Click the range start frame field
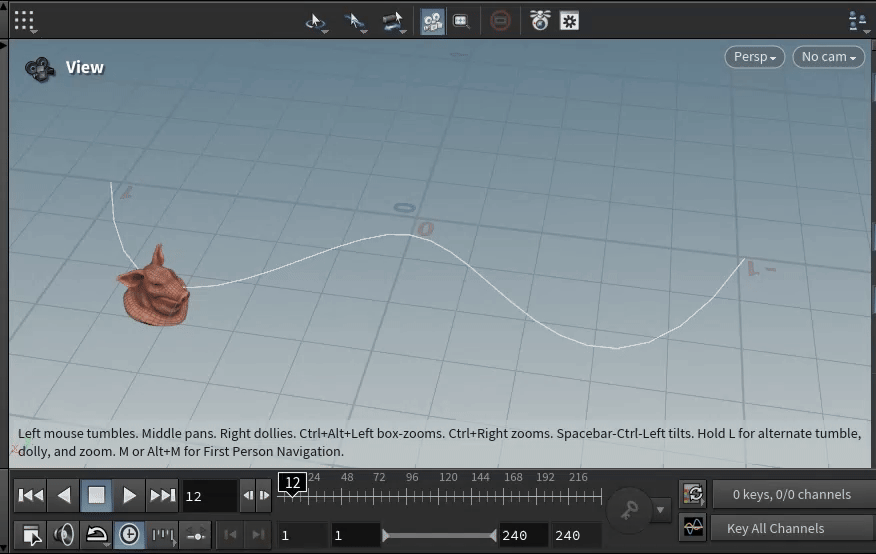The image size is (876, 554). 355,536
